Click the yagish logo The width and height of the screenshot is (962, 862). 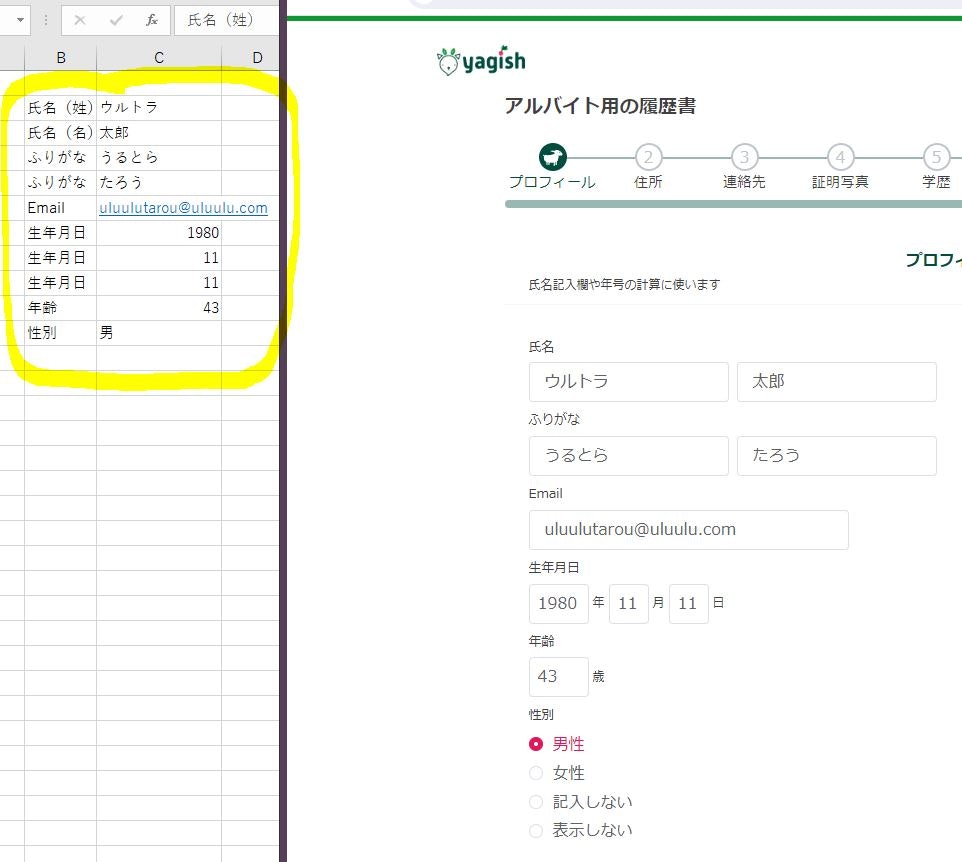point(482,60)
